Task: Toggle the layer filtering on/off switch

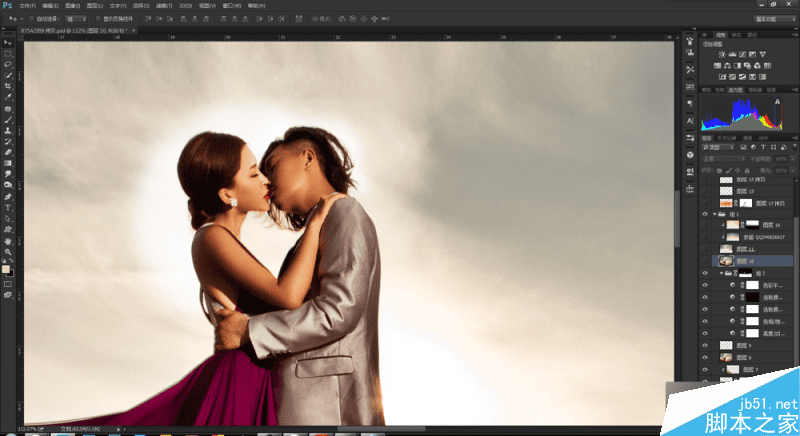Action: (794, 147)
